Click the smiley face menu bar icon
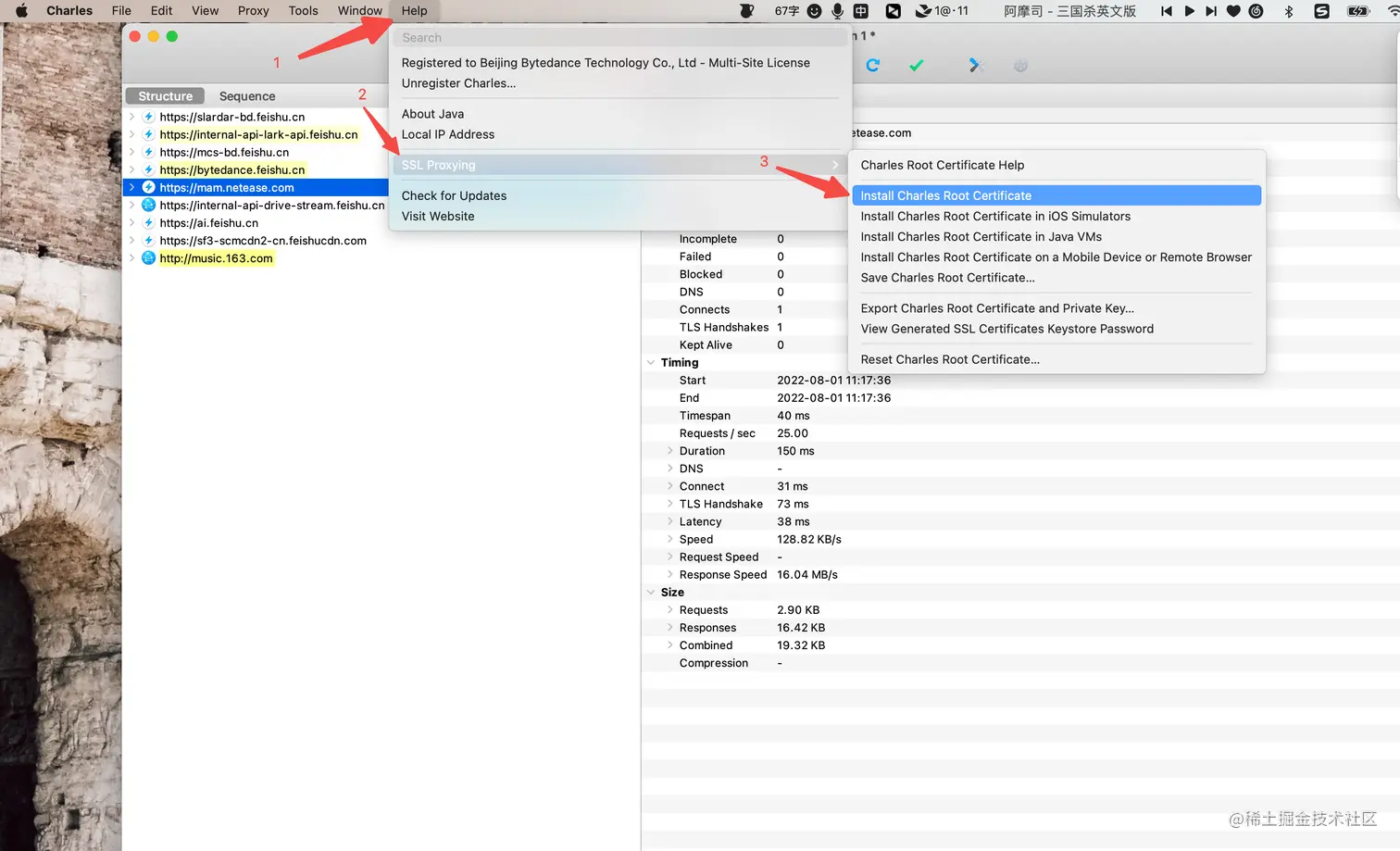1400x851 pixels. [814, 11]
